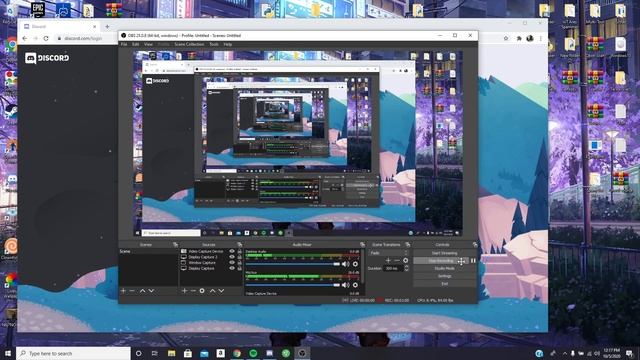Hide the Video Capture Device source
This screenshot has height=360, width=640.
coord(232,251)
